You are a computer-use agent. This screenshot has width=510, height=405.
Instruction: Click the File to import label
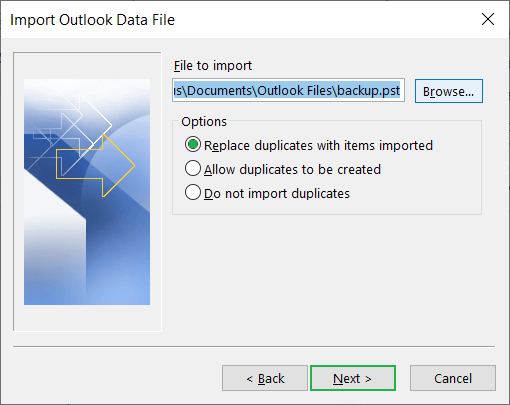(x=213, y=65)
